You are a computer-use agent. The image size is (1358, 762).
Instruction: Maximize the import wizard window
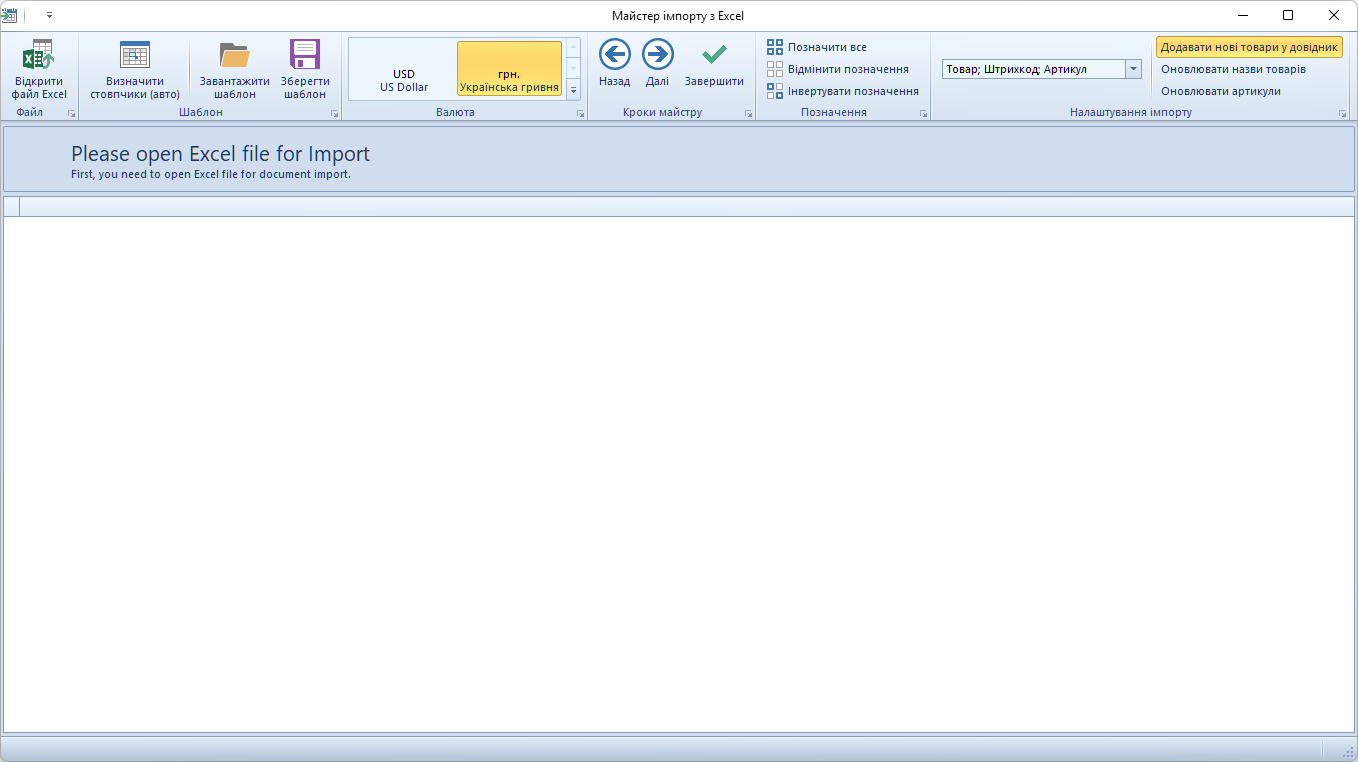(1288, 15)
